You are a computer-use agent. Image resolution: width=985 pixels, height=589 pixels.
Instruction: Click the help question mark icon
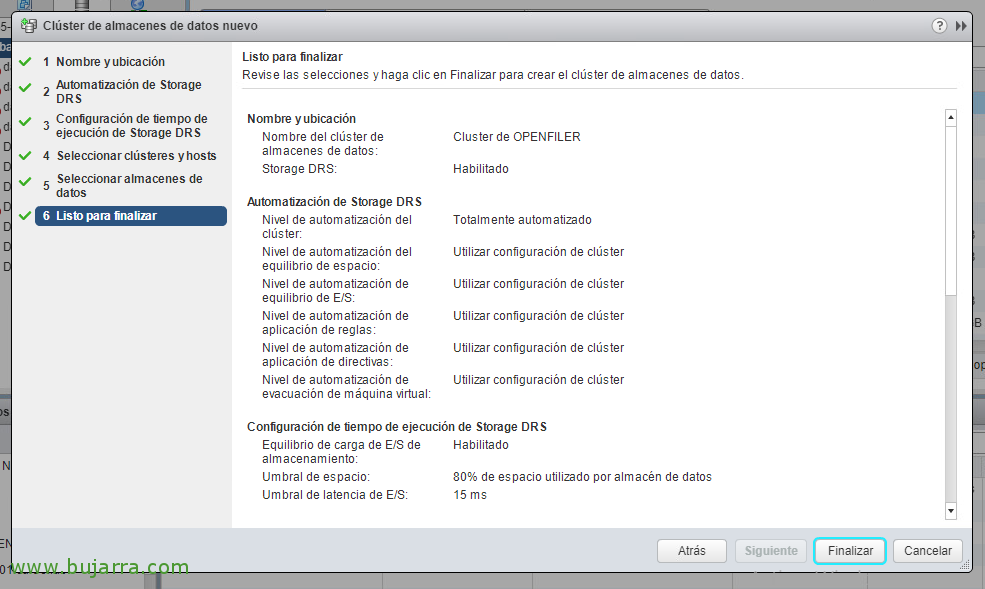939,26
